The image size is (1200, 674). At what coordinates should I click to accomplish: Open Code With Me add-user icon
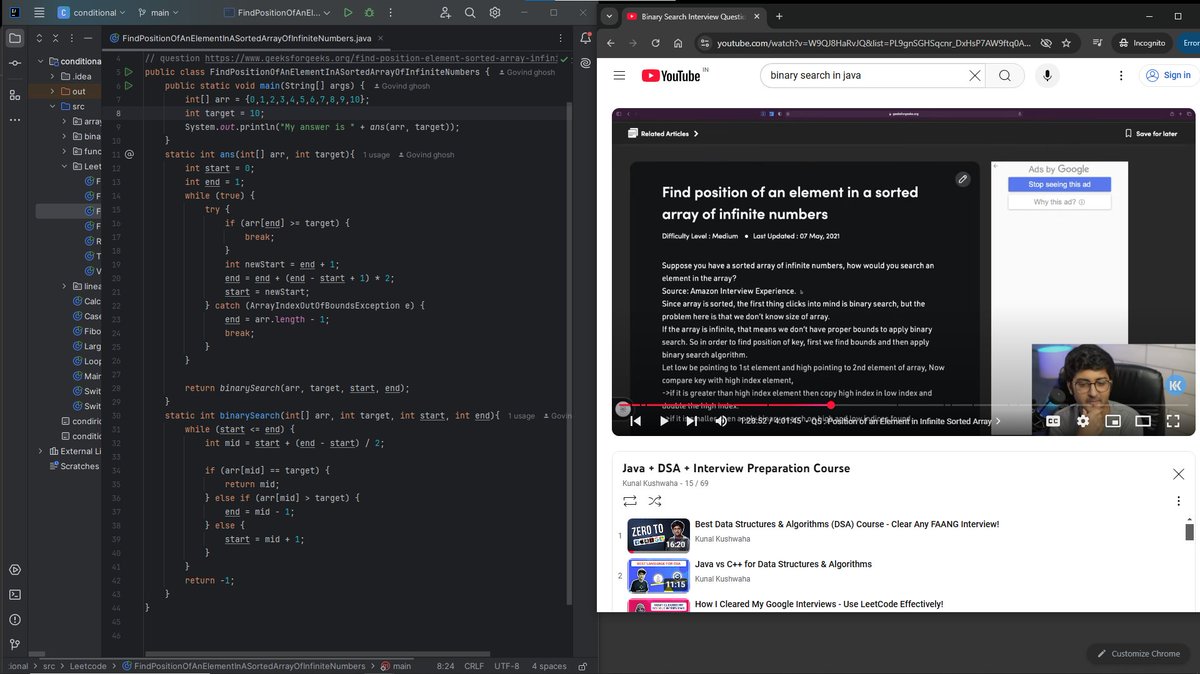pos(445,13)
